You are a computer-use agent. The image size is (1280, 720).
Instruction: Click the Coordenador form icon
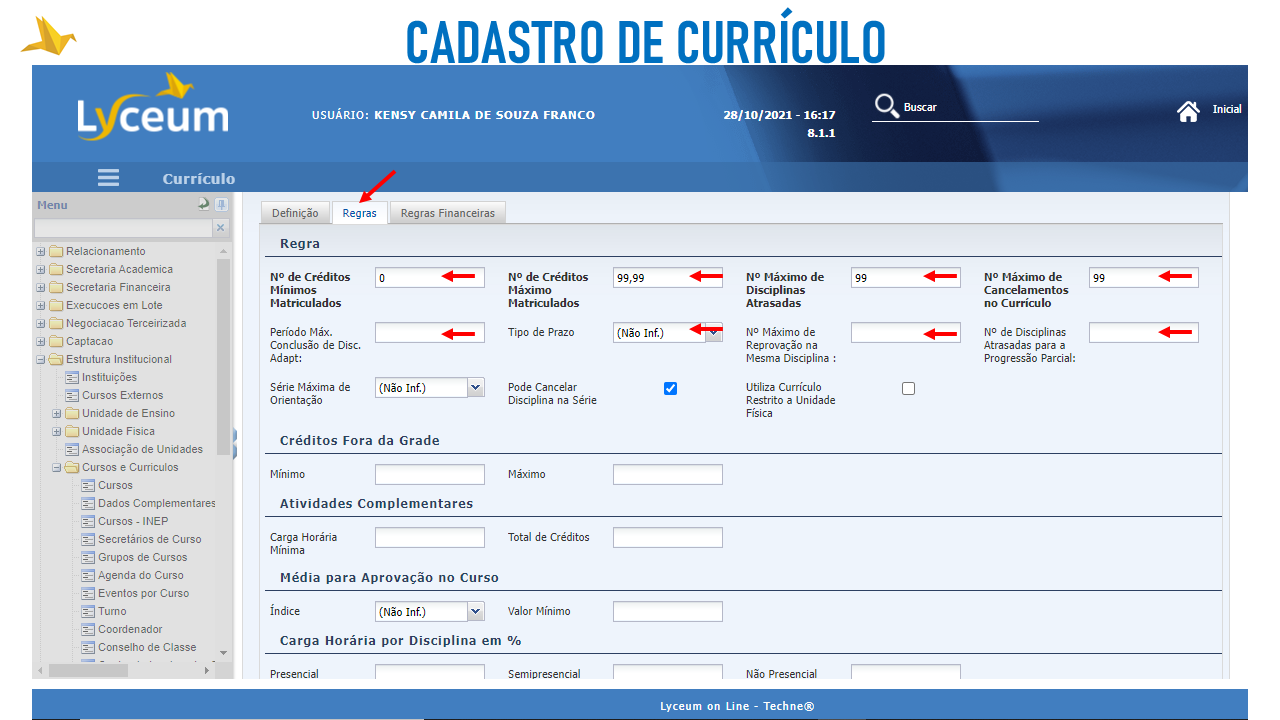(x=88, y=630)
